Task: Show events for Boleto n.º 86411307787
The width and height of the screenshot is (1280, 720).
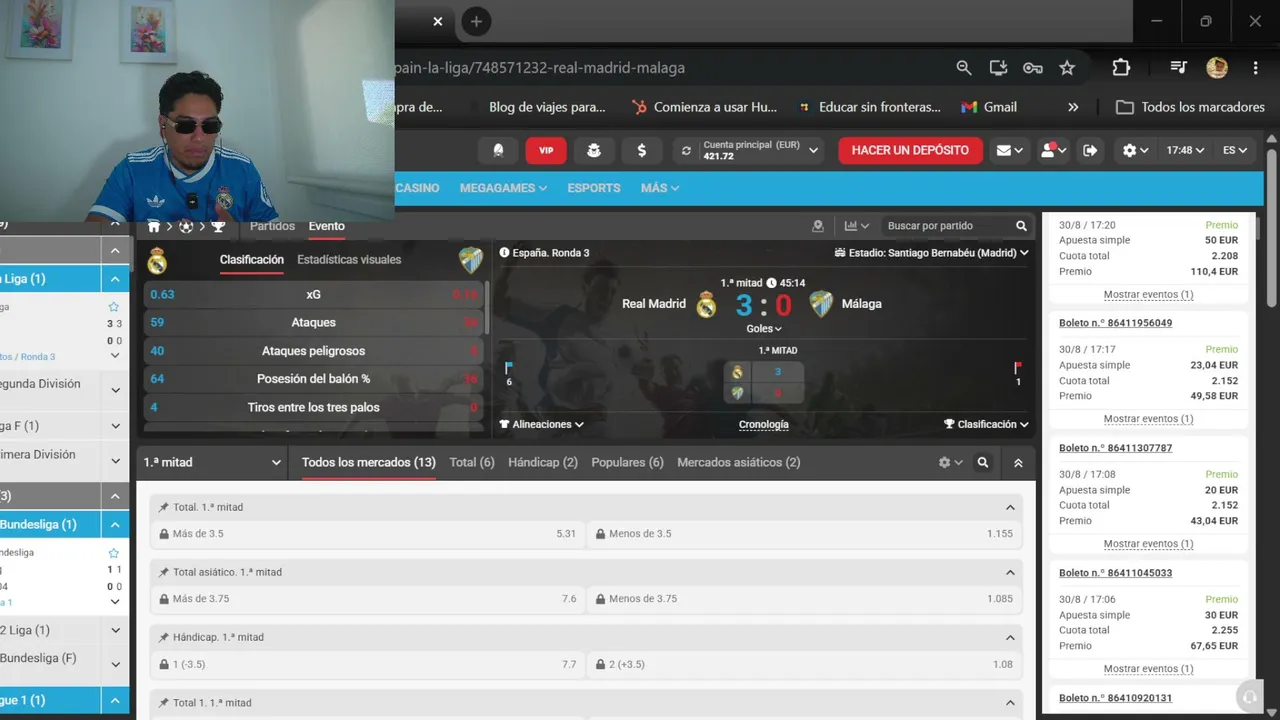Action: (1148, 544)
